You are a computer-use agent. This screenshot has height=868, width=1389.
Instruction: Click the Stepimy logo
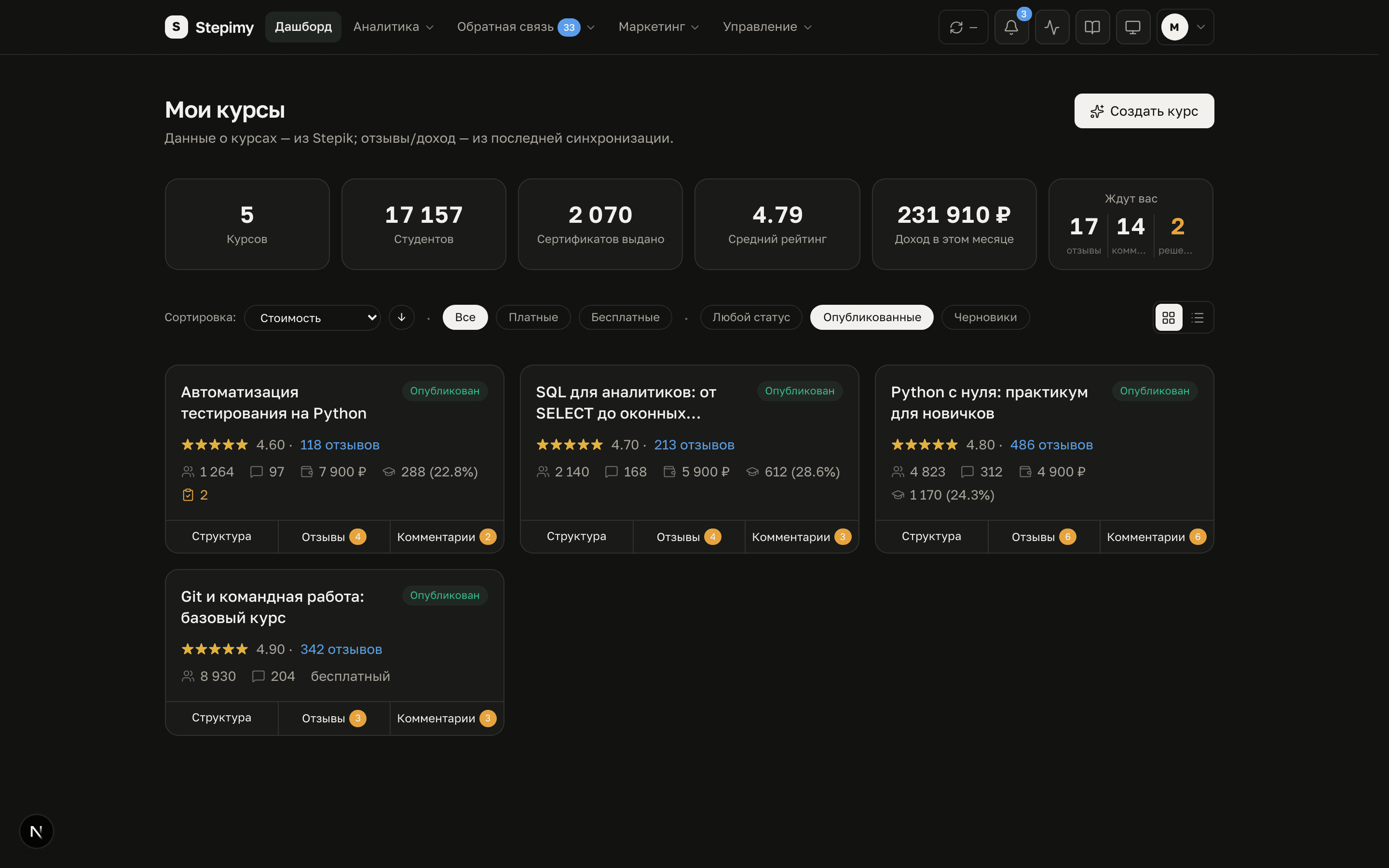click(209, 27)
